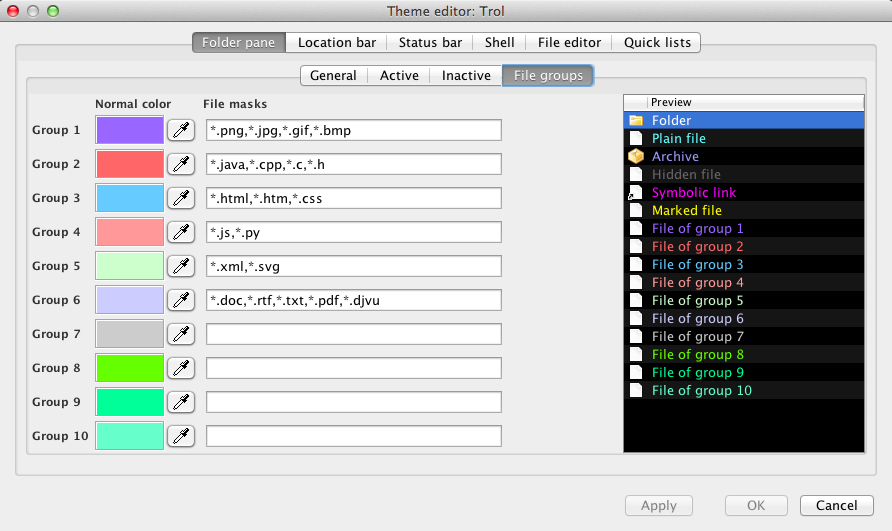Viewport: 892px width, 531px height.
Task: Open Group 4 pink color swatch
Action: 130,232
